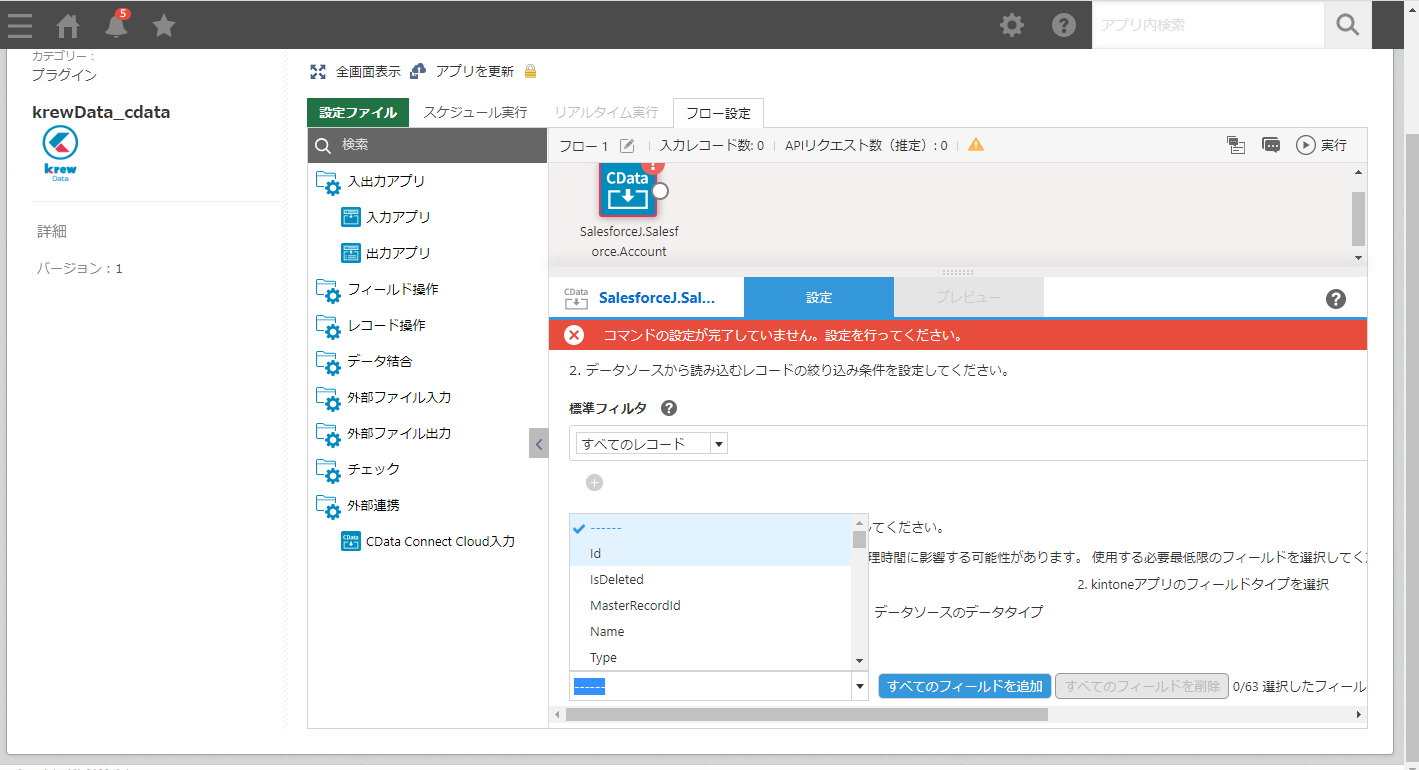
Task: Open the プレビュー panel tab
Action: (x=968, y=298)
